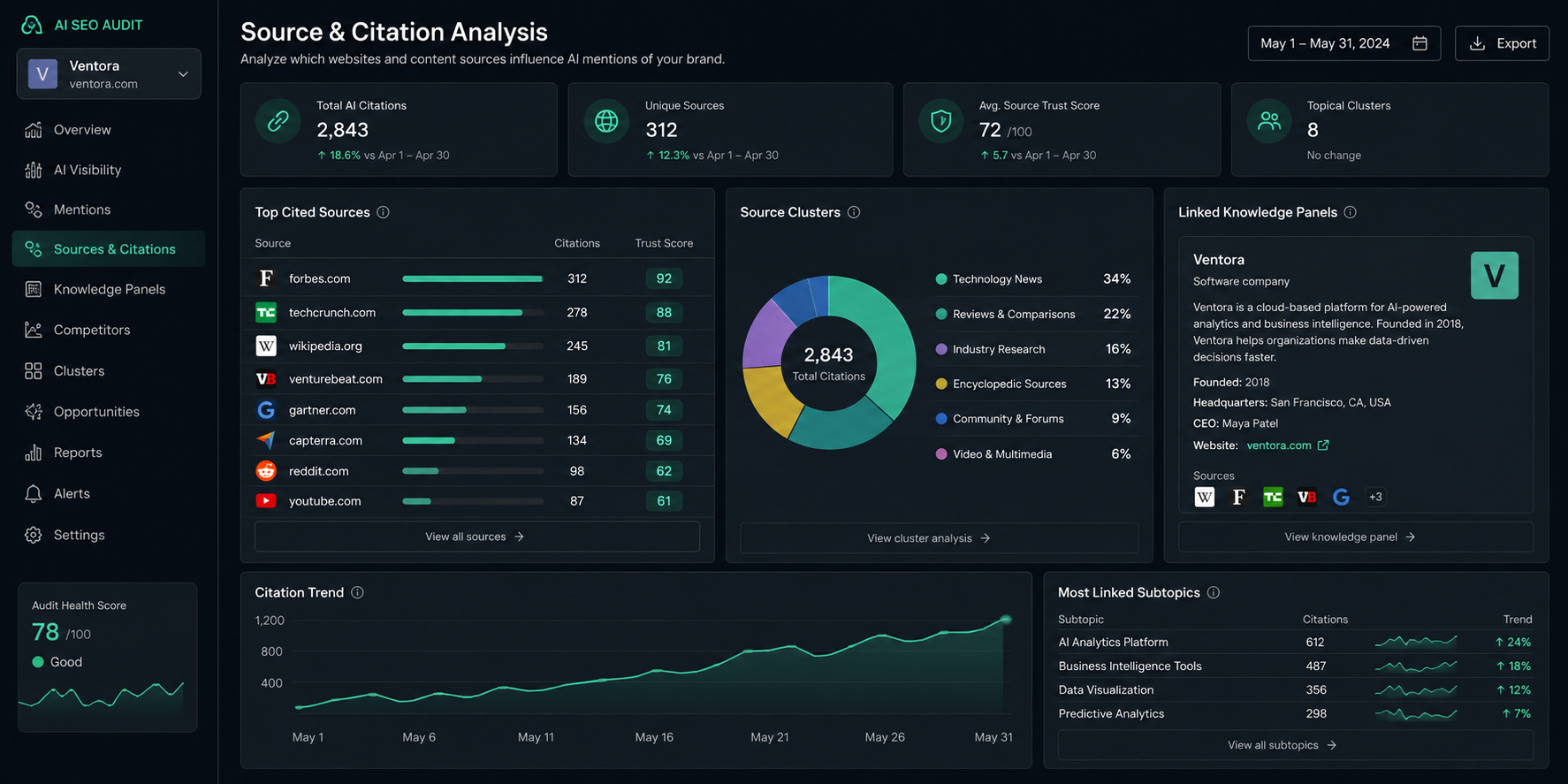Open the Mentions section
This screenshot has width=1568, height=784.
pos(108,209)
